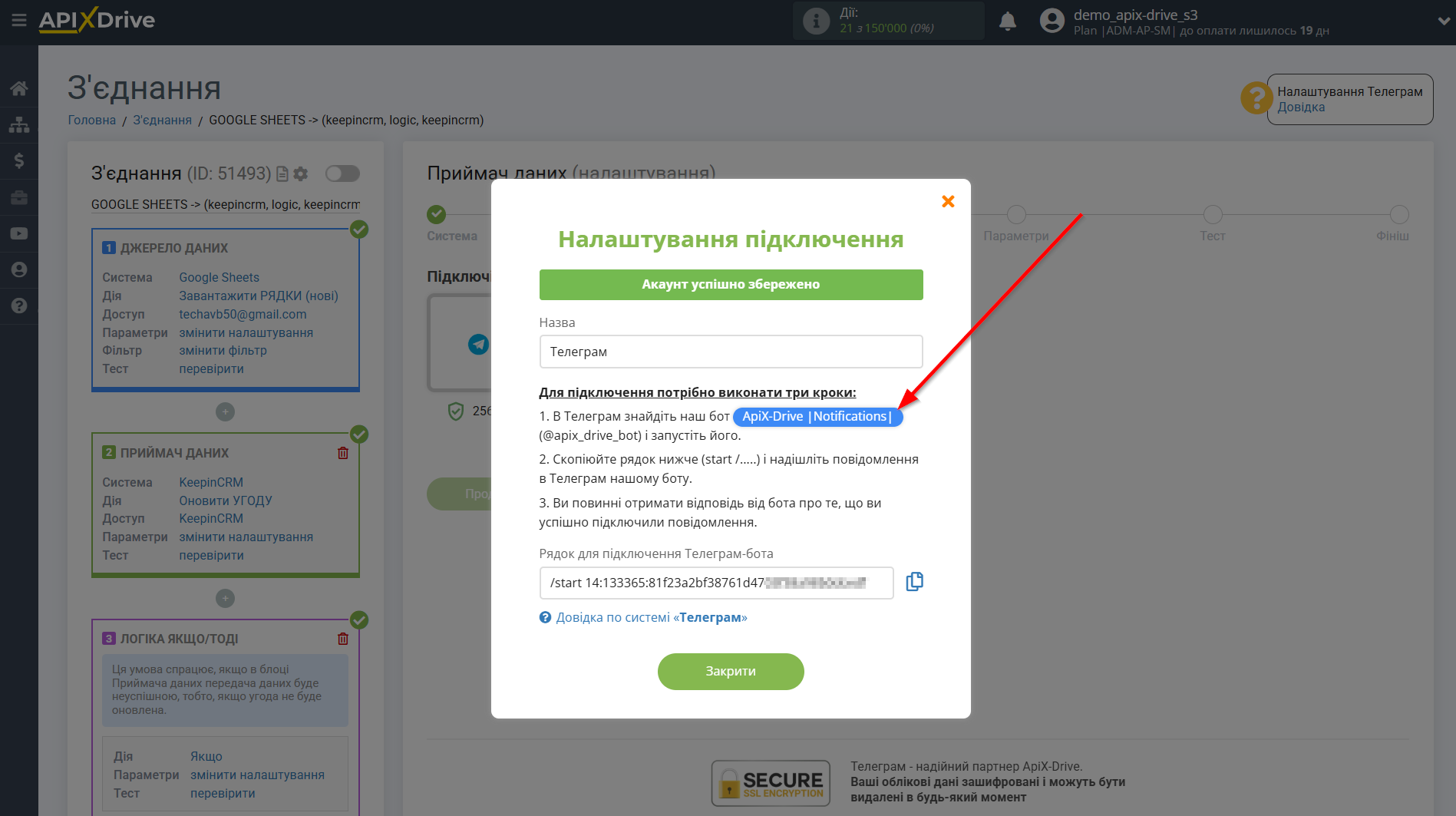Image resolution: width=1456 pixels, height=816 pixels.
Task: Toggle the connection on/off switch
Action: (x=342, y=173)
